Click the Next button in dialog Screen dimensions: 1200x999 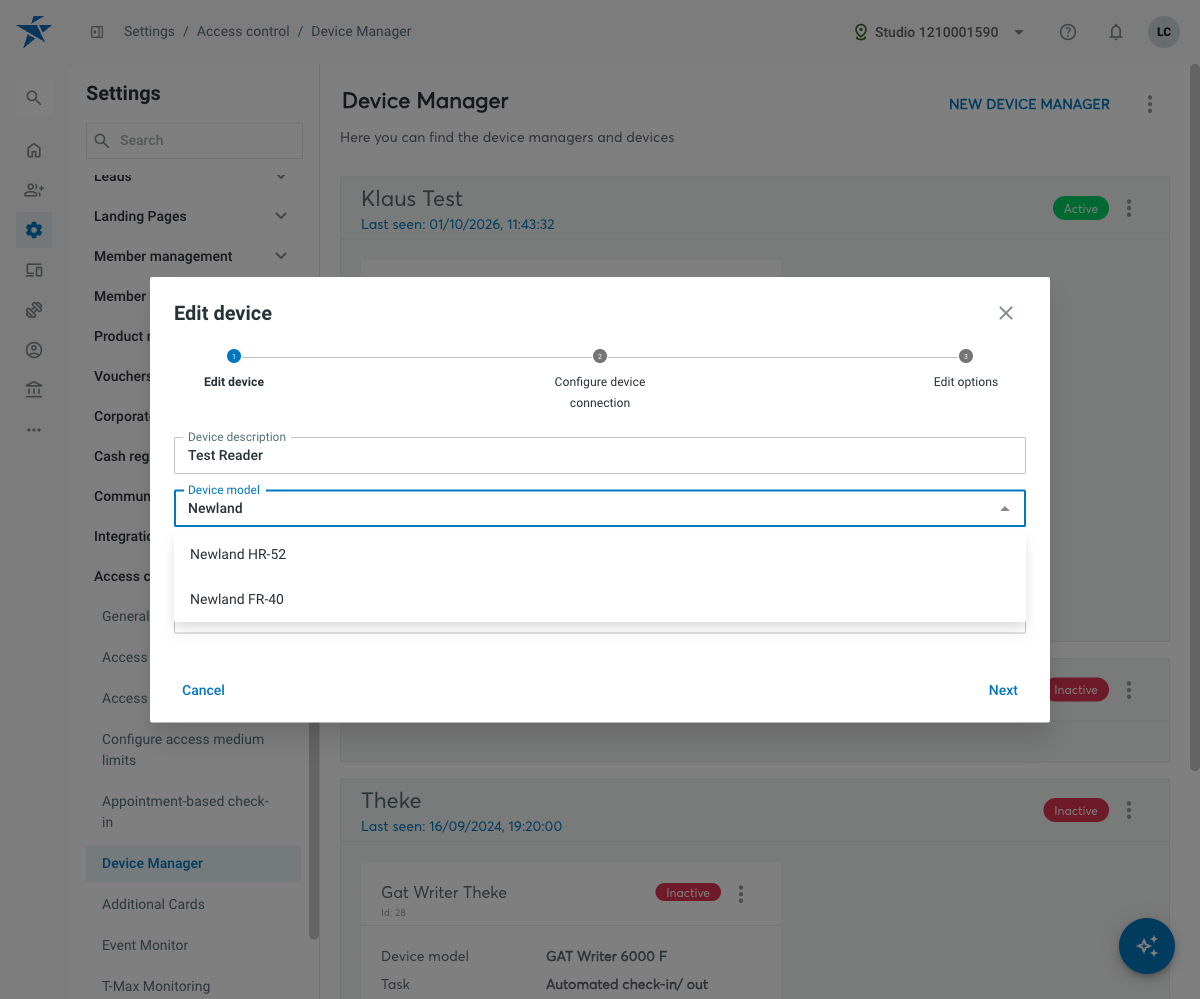tap(1003, 690)
